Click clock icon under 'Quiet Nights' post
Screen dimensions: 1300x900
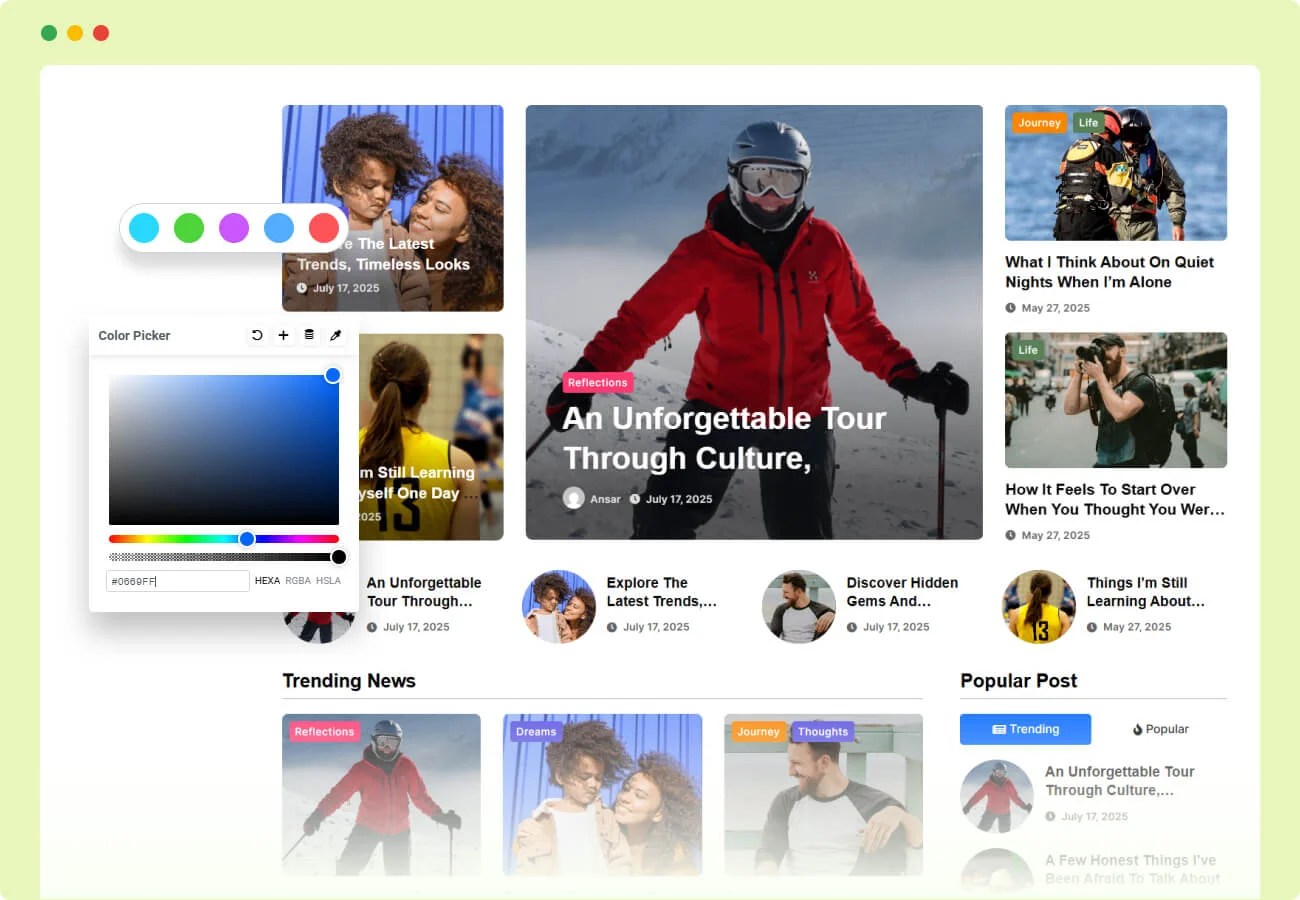pyautogui.click(x=1011, y=308)
